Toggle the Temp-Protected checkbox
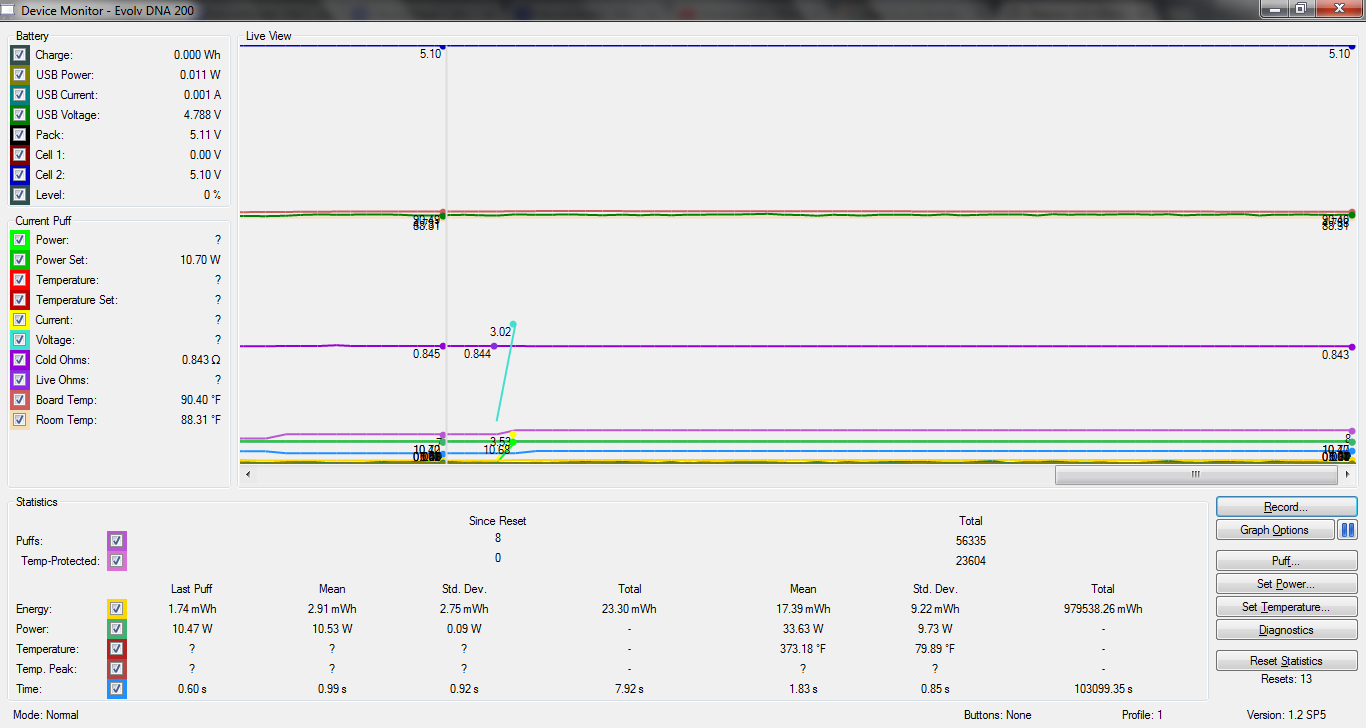 pyautogui.click(x=117, y=561)
